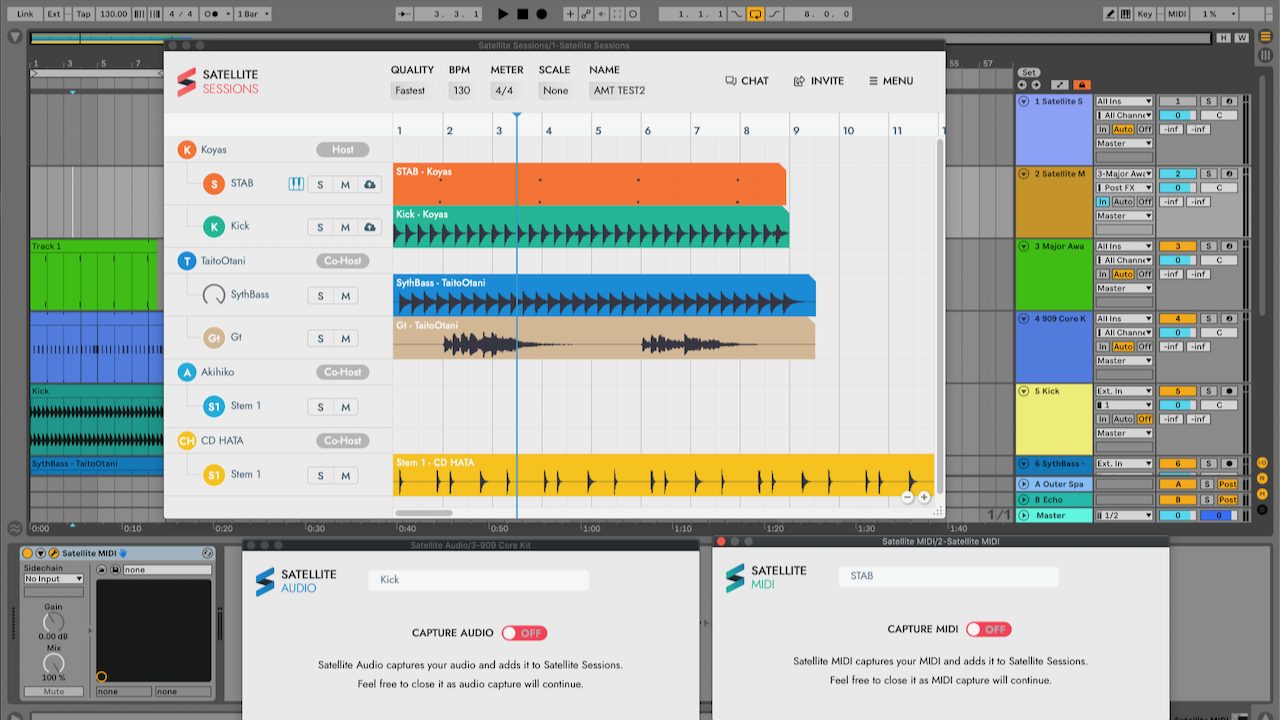Image resolution: width=1280 pixels, height=720 pixels.
Task: Adjust the Mix knob on Satellite MIDI device
Action: coord(54,663)
